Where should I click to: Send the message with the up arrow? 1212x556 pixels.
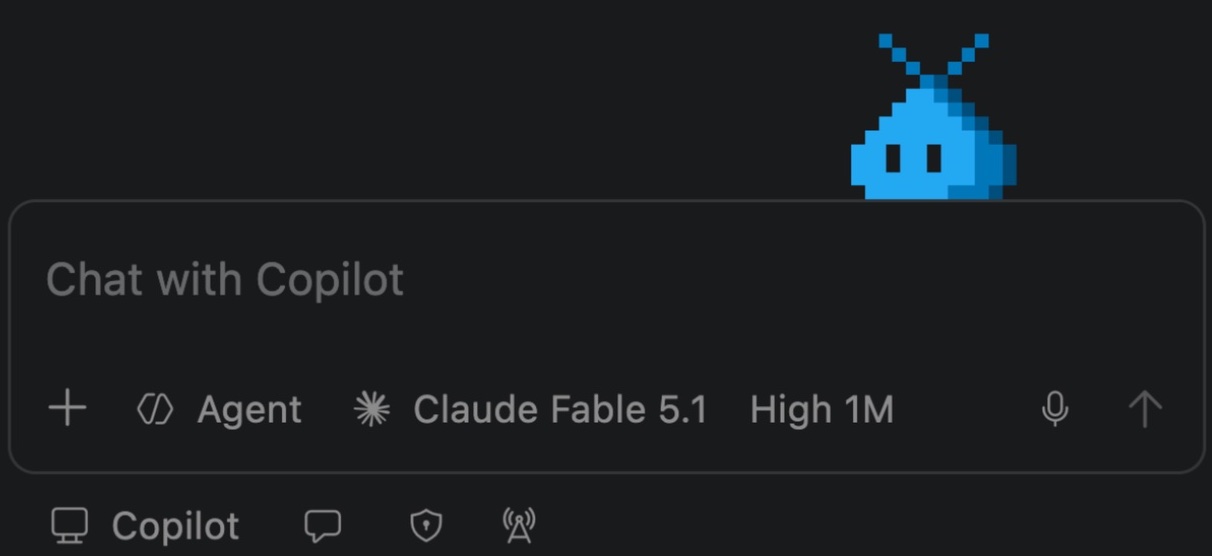coord(1145,409)
